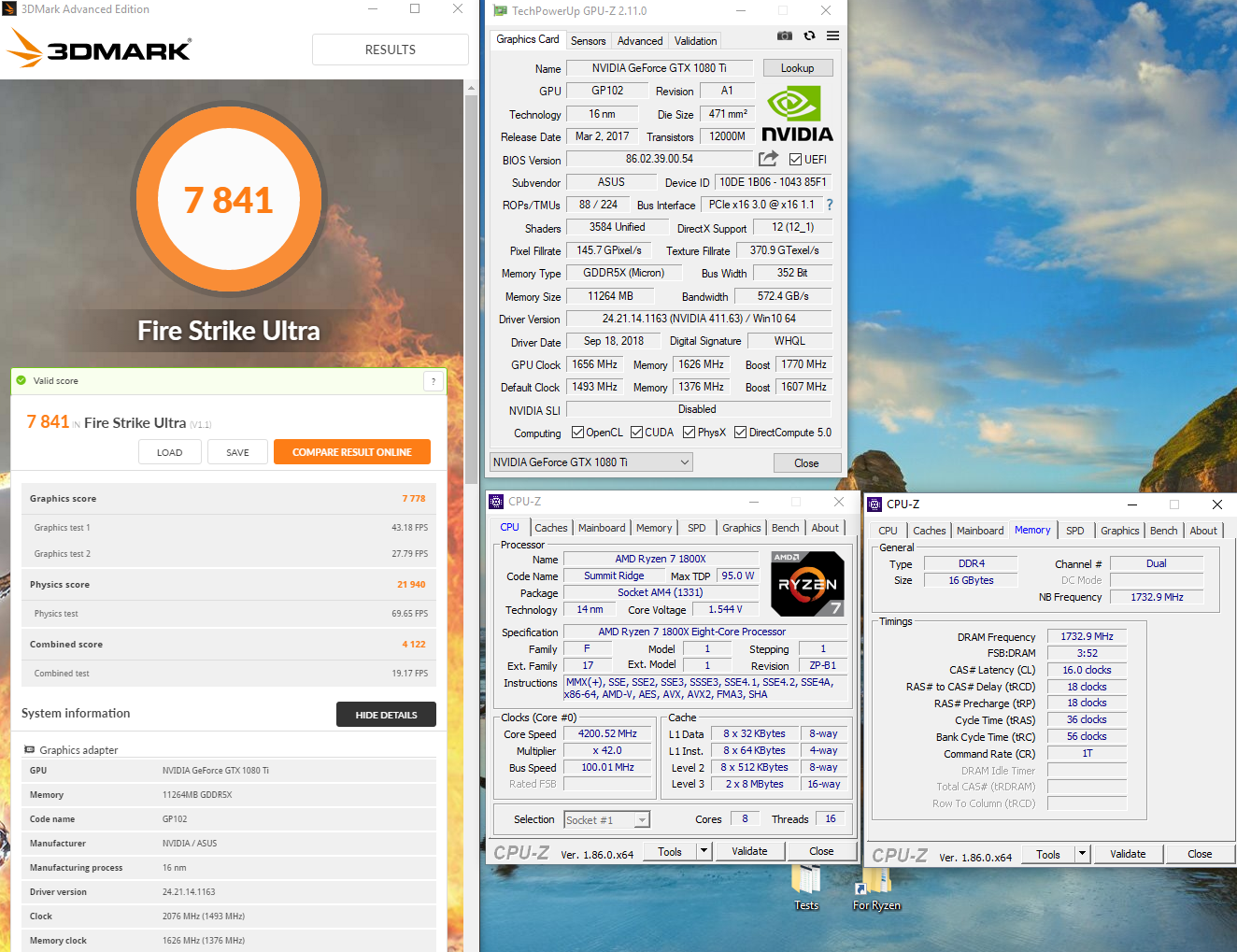This screenshot has width=1237, height=952.
Task: Open Graphics tab in CPU-Z Memory window
Action: (1120, 531)
